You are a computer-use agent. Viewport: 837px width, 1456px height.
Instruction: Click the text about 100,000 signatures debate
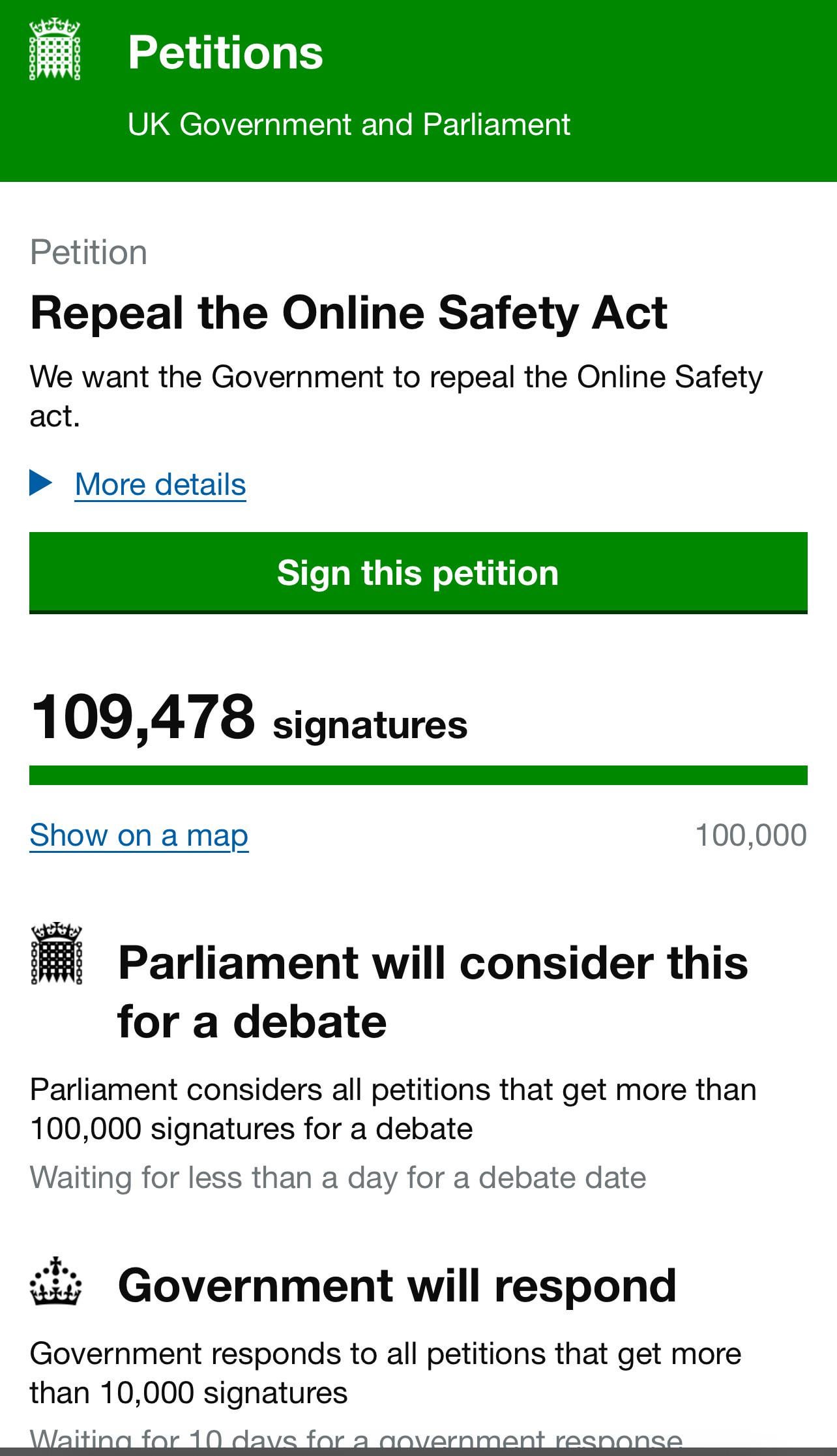pos(393,1109)
